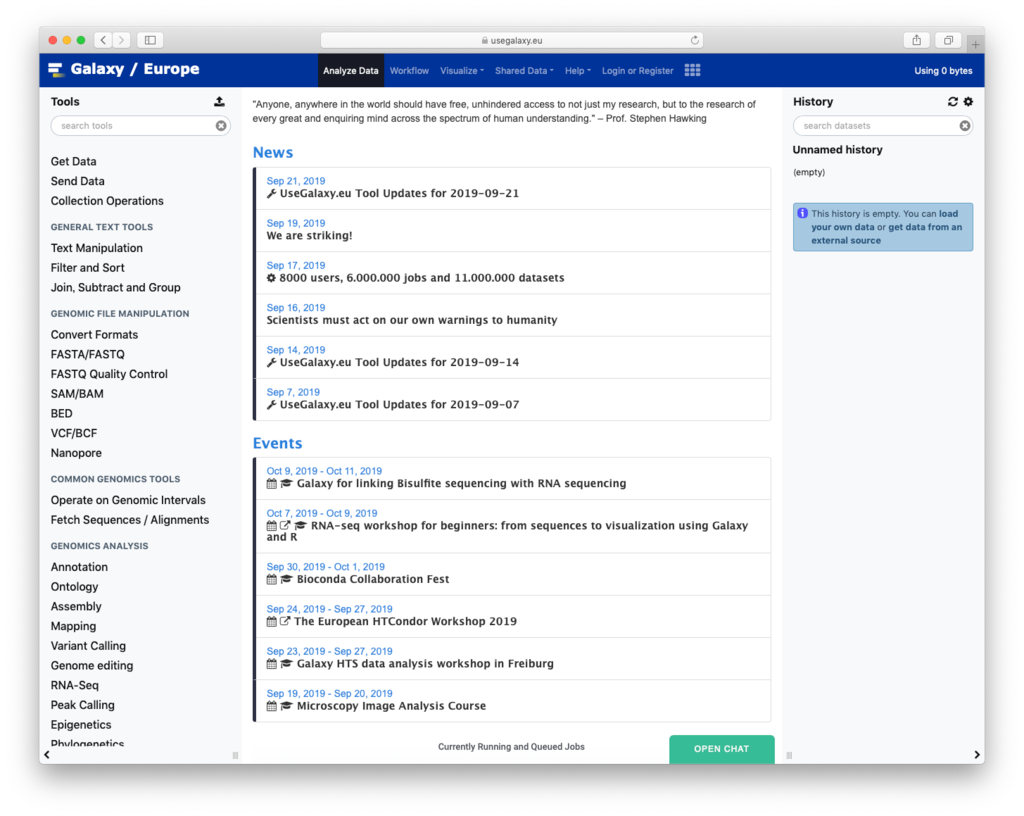The height and width of the screenshot is (816, 1024).
Task: Open the Visualize dropdown menu
Action: coord(462,71)
